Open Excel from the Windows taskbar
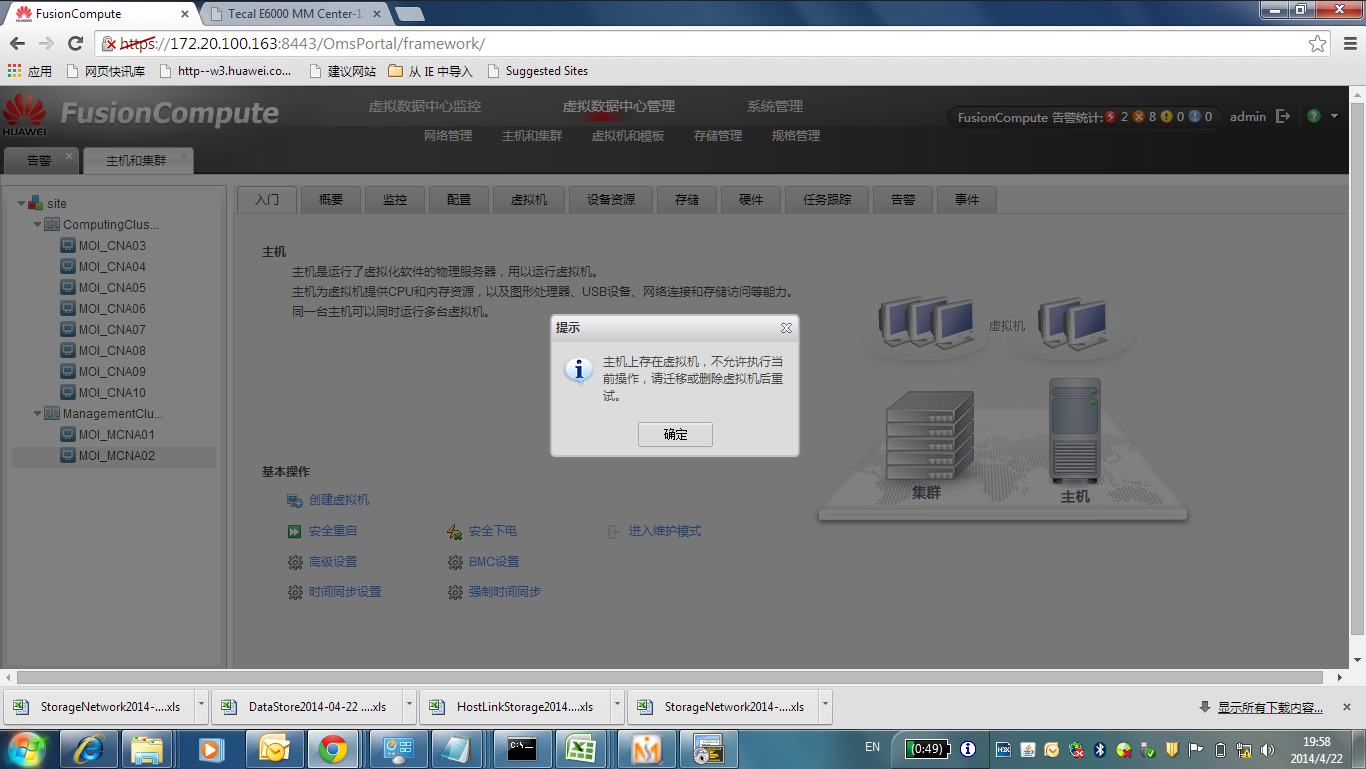This screenshot has width=1366, height=769. tap(582, 749)
